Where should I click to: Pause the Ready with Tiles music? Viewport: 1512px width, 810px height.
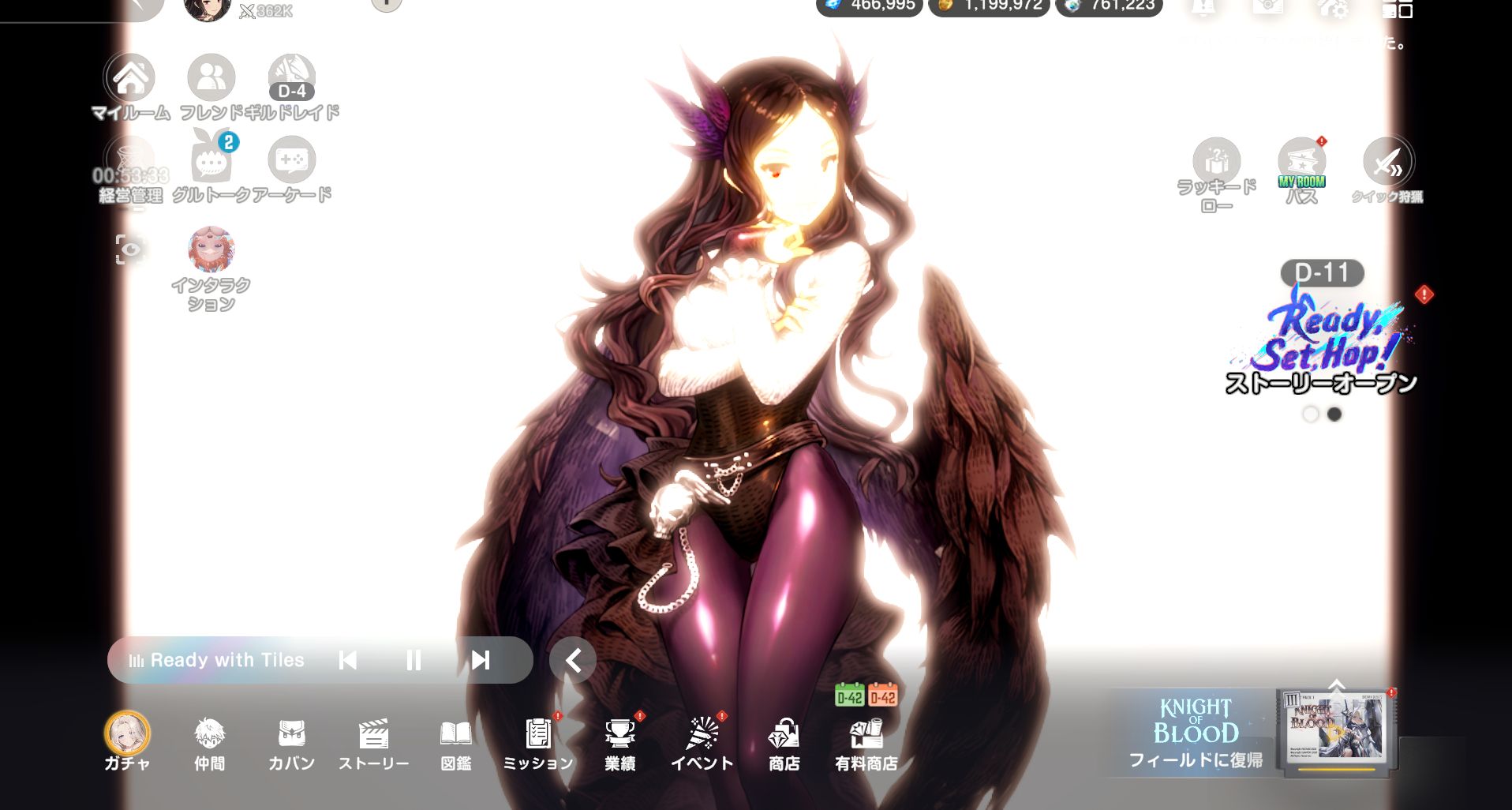pos(414,660)
